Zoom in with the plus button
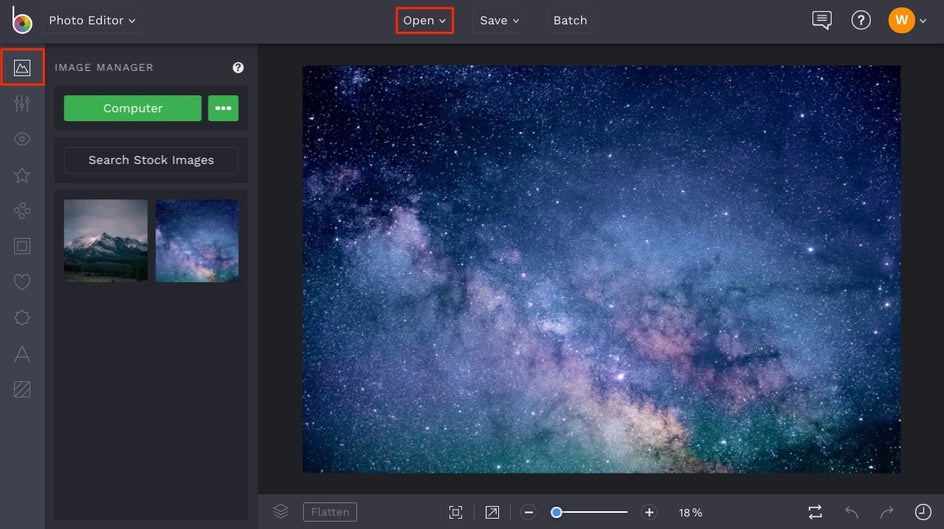 pos(649,512)
